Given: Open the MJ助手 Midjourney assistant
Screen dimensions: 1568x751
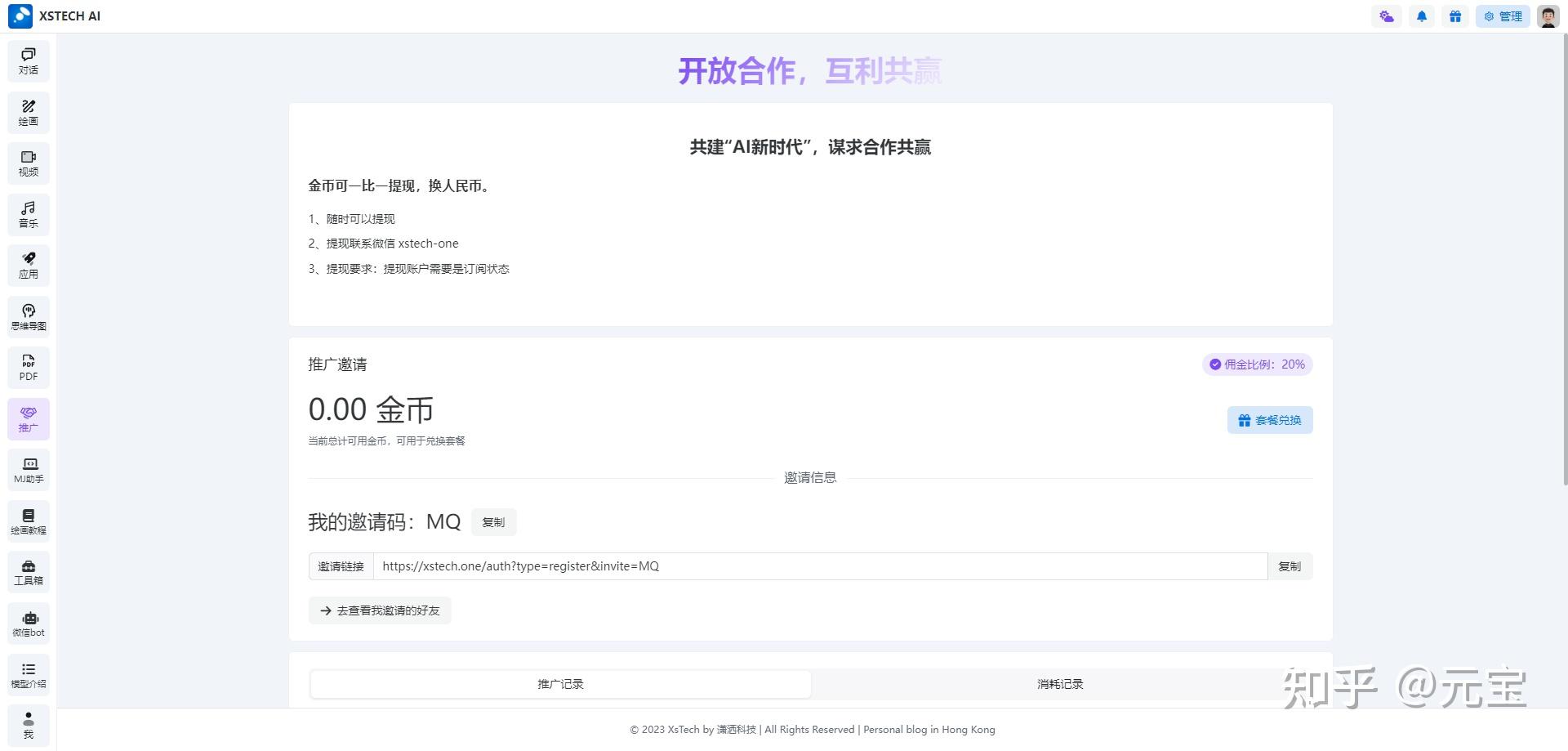Looking at the screenshot, I should [28, 470].
